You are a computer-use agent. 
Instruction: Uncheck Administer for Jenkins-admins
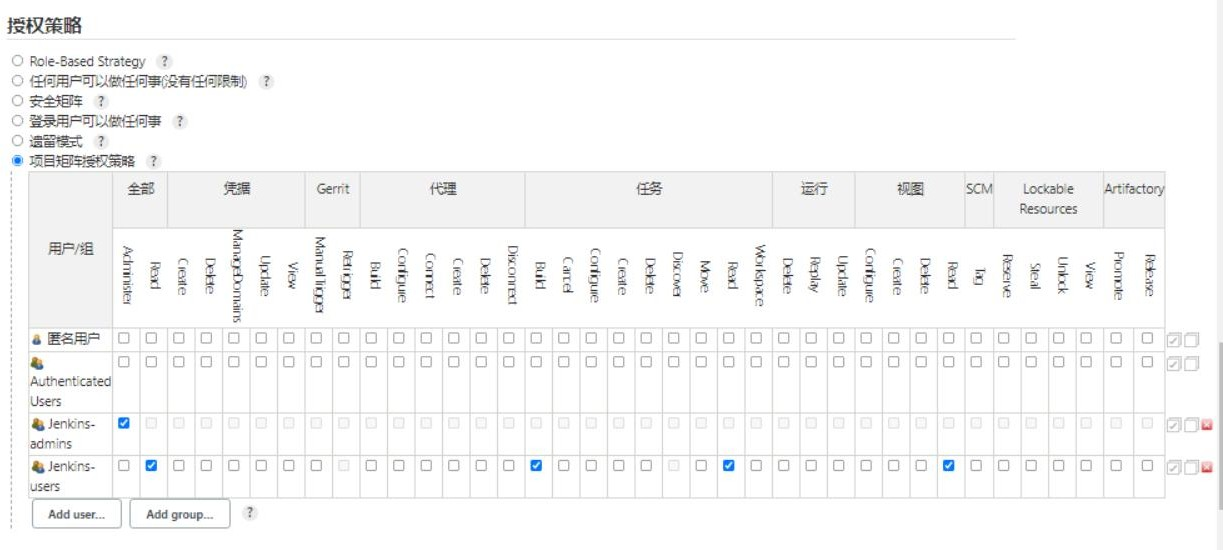[x=124, y=423]
